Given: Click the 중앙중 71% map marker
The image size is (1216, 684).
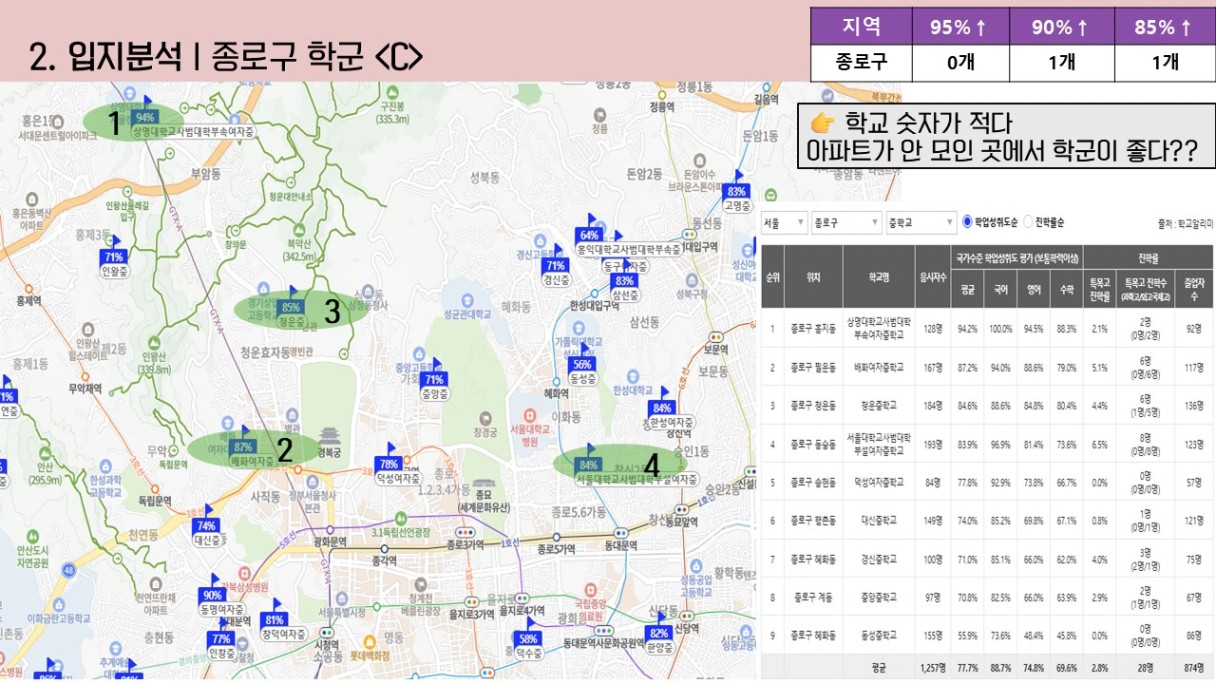Looking at the screenshot, I should [433, 379].
